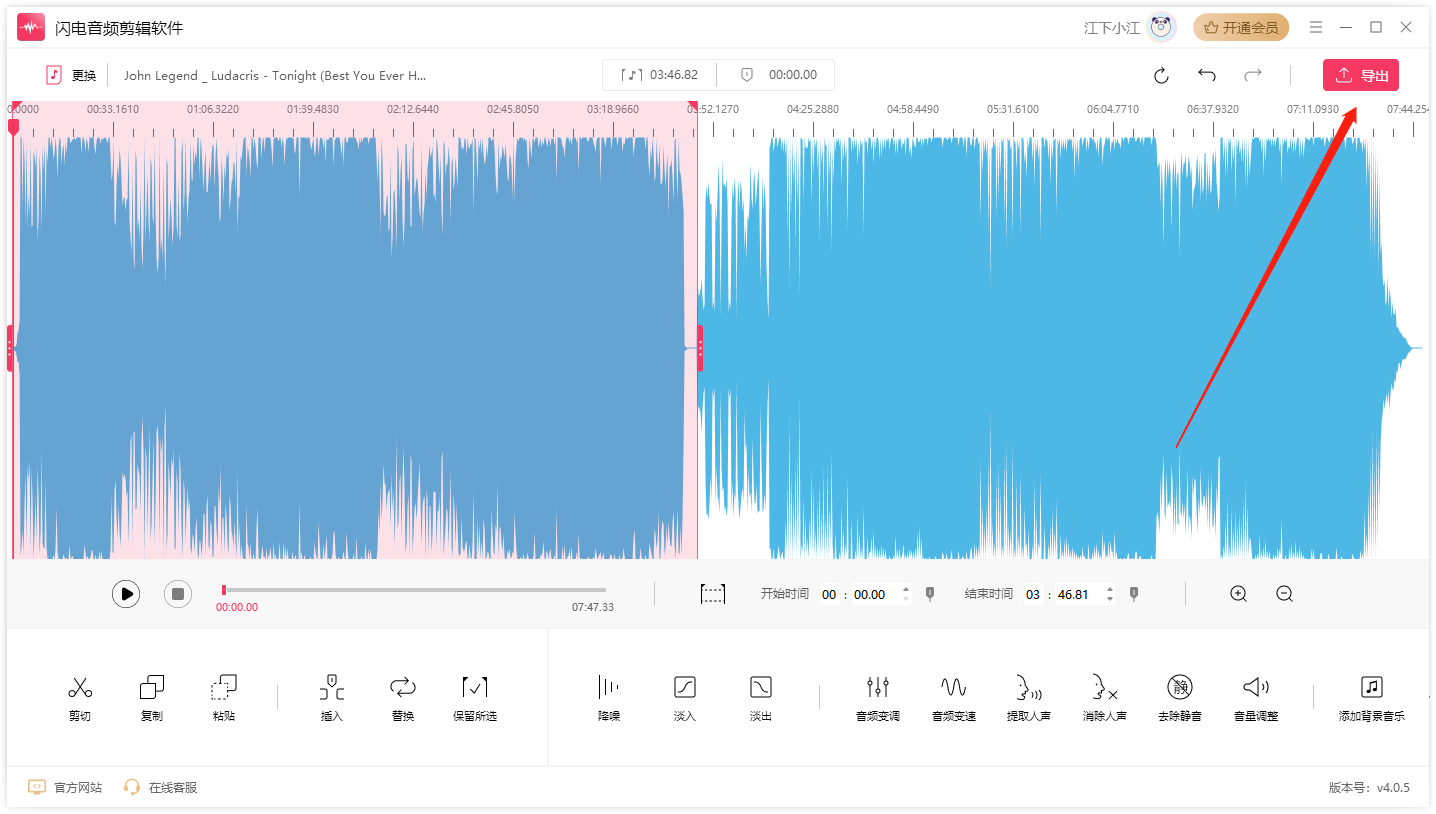Click the user name 江下小江

click(1112, 28)
